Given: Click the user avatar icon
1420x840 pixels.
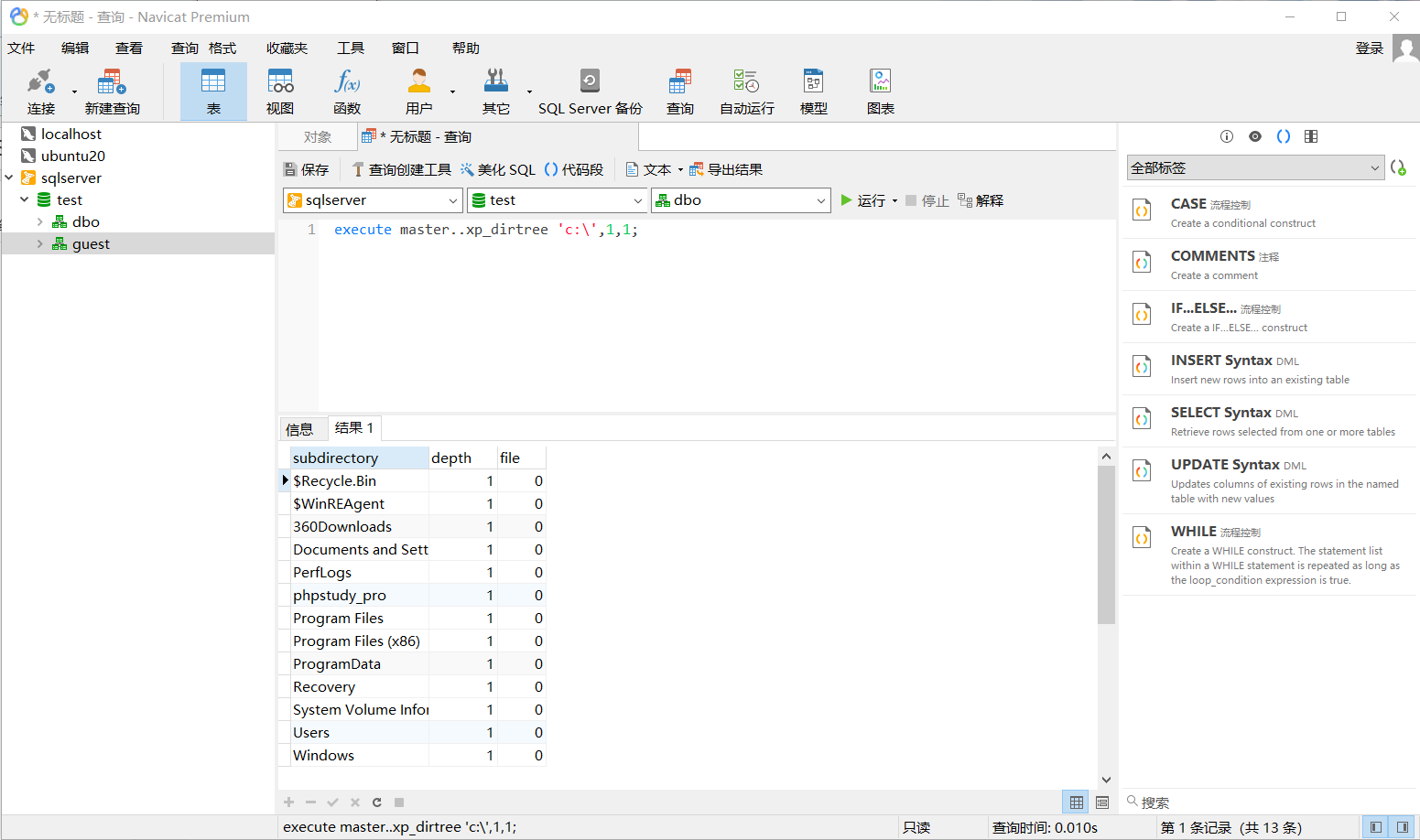Looking at the screenshot, I should (x=1405, y=48).
